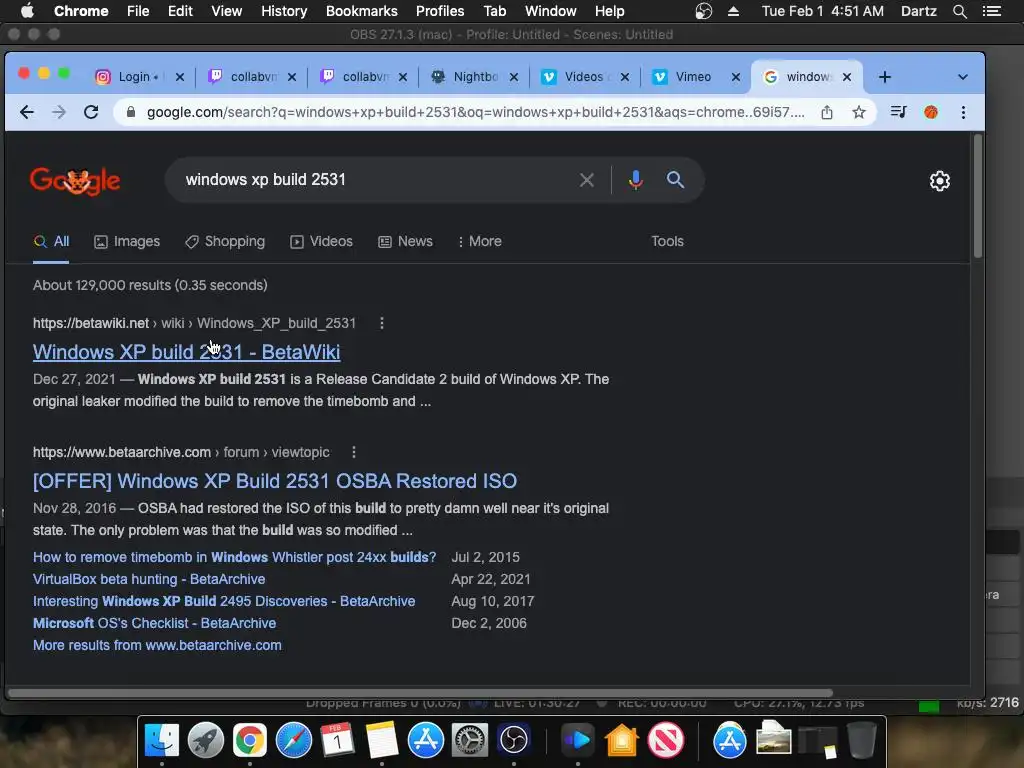Select the Videos search filter
The width and height of the screenshot is (1024, 768).
(x=321, y=242)
